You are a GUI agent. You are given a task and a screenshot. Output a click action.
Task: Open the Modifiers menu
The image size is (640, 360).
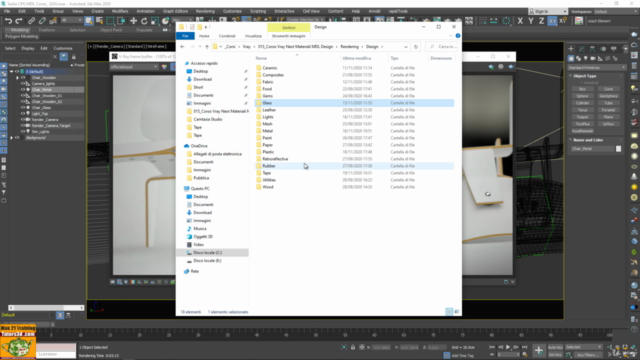point(120,11)
